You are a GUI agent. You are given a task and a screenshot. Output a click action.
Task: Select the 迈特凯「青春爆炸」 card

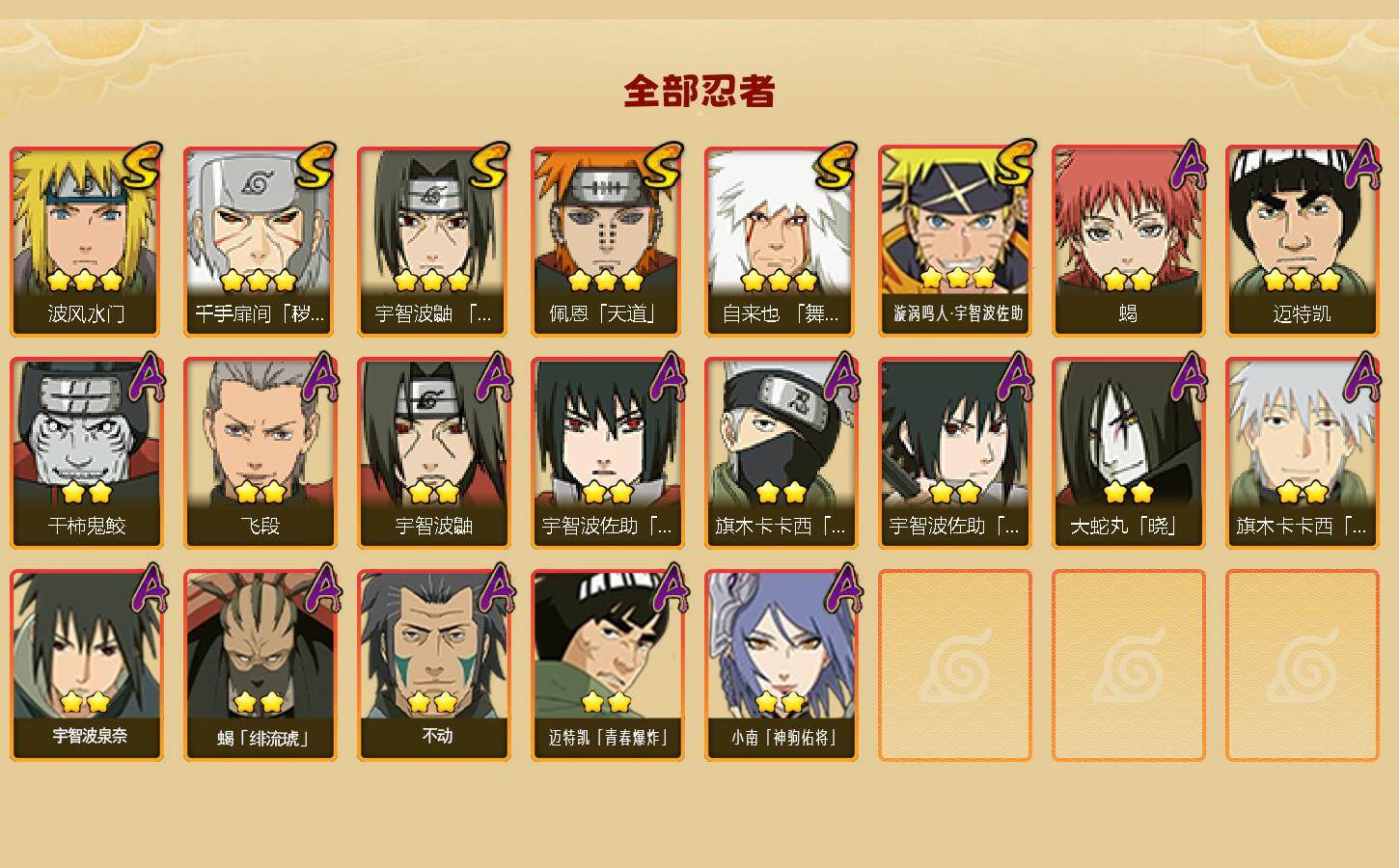click(x=607, y=665)
